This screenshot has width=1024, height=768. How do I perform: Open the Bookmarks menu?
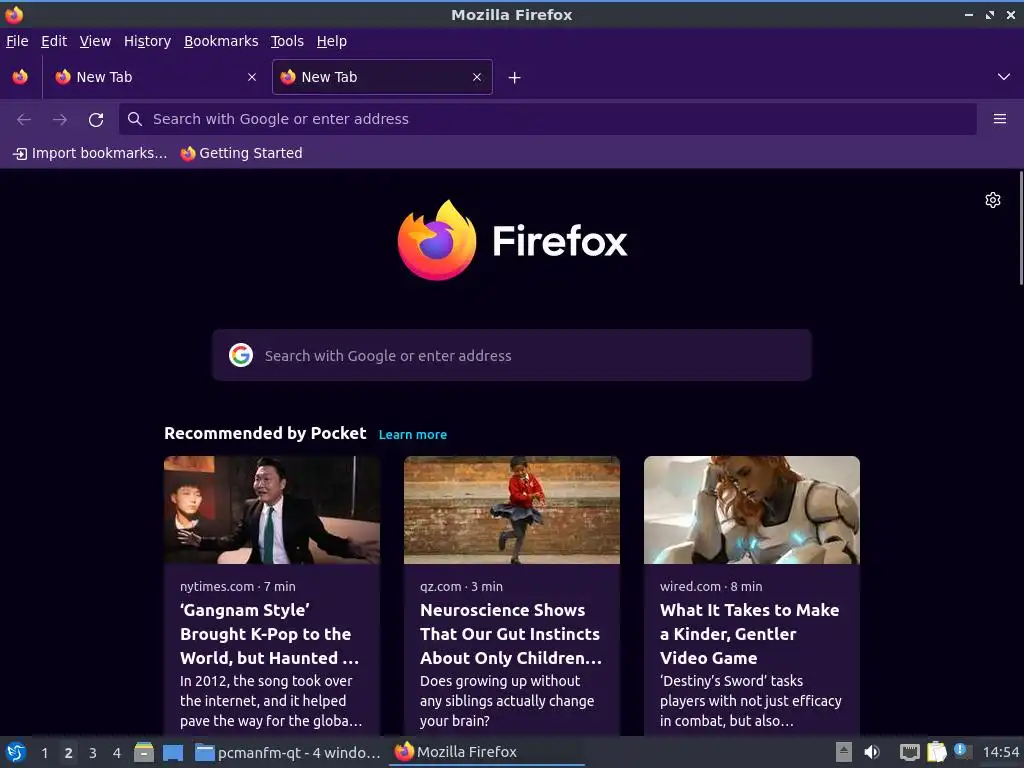coord(221,41)
